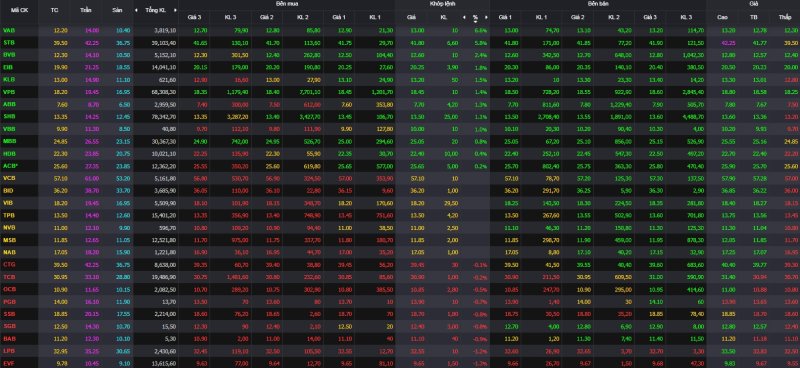The width and height of the screenshot is (800, 368).
Task: Click the sort arrow under the % header
Action: (x=475, y=22)
